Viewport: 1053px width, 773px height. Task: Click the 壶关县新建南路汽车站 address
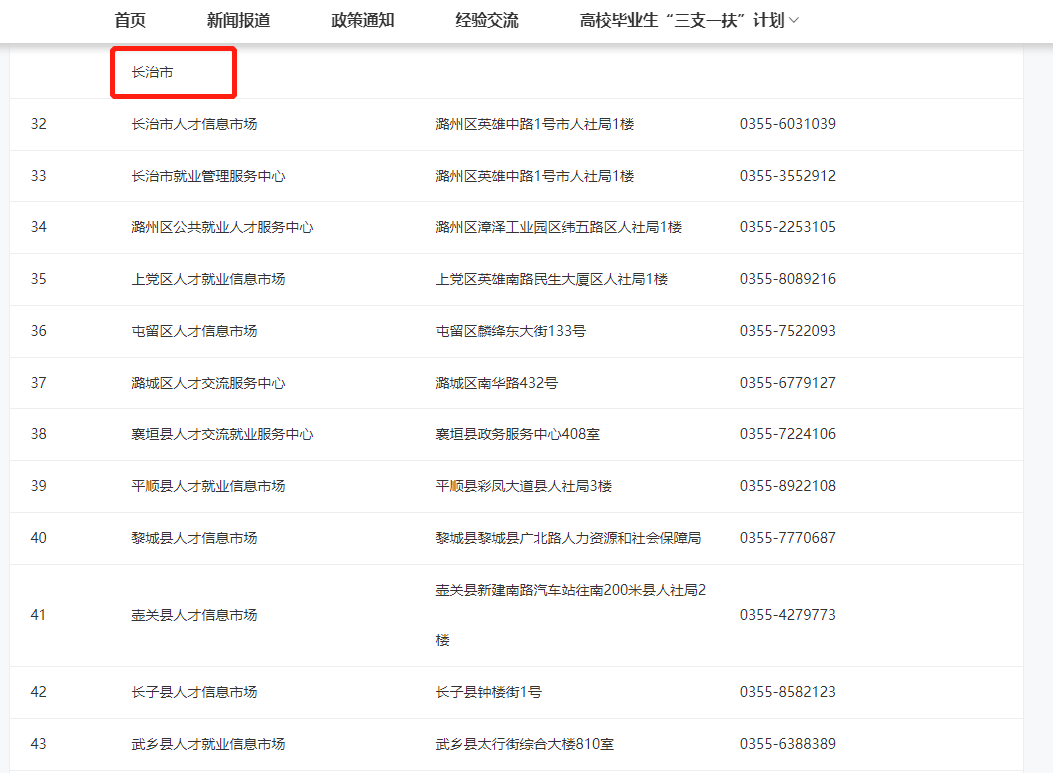(x=571, y=615)
